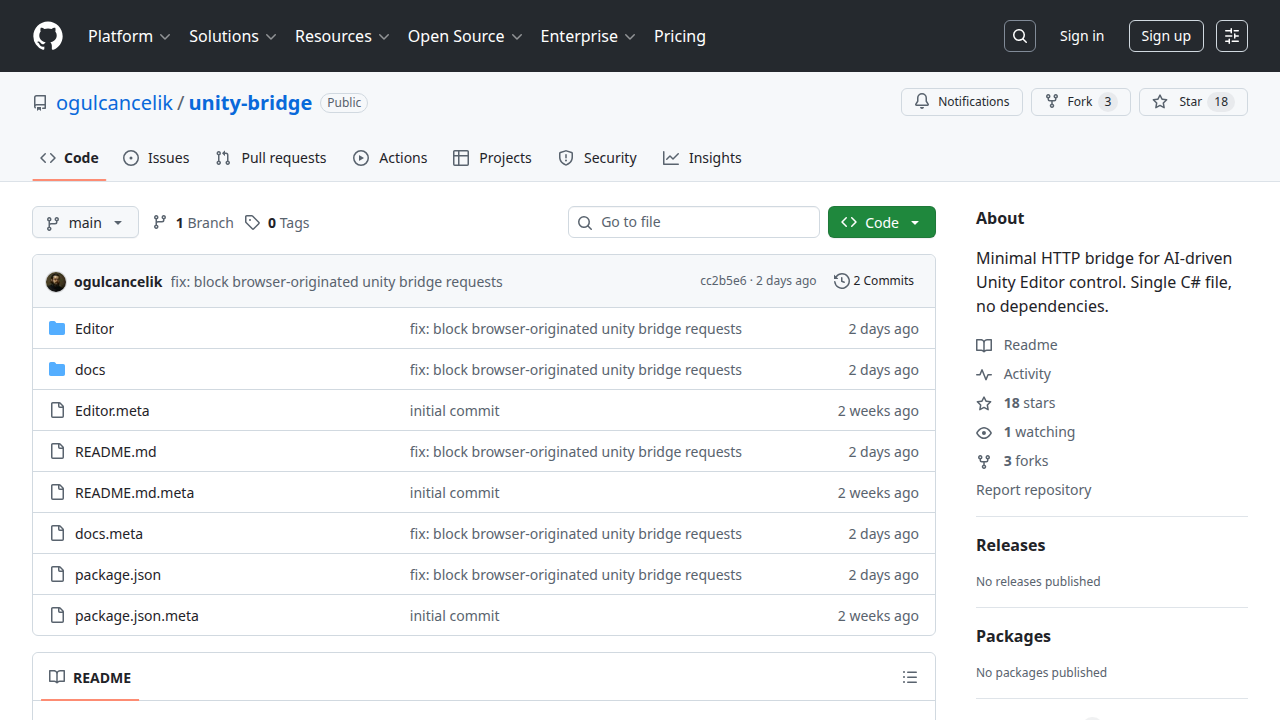Open the appearance settings icon button
The height and width of the screenshot is (720, 1280).
(x=1232, y=36)
